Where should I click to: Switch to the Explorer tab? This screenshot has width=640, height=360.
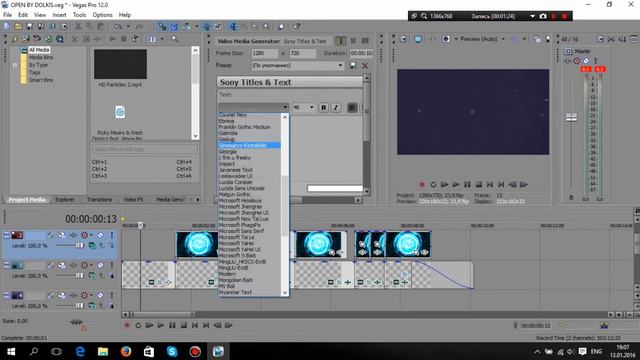pyautogui.click(x=65, y=200)
